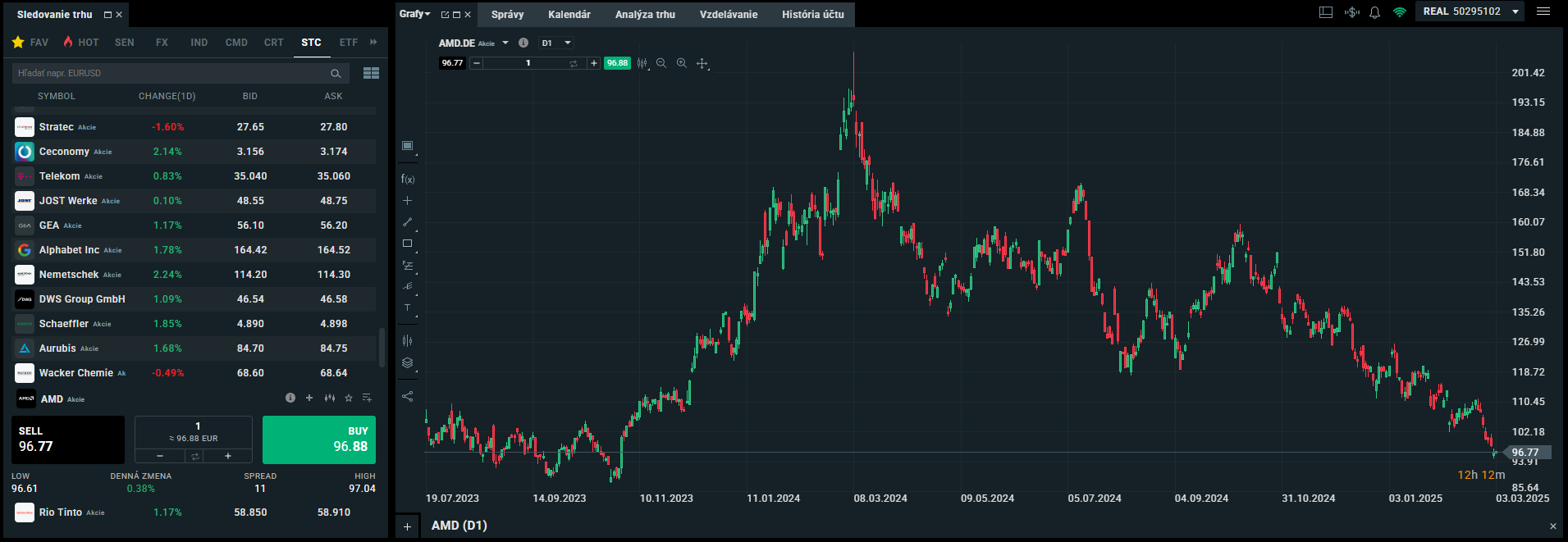Open the Kalendár tab
Screen dimensions: 1568x542
569,15
